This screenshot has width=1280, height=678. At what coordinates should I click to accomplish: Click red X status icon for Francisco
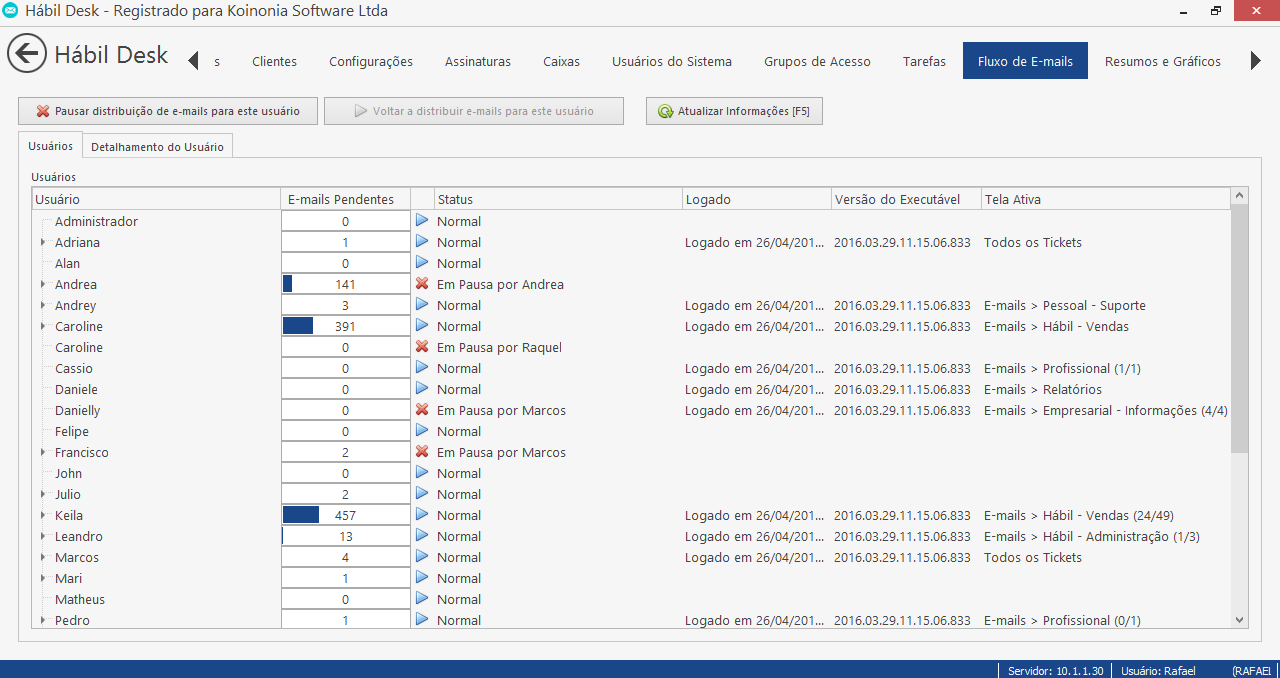click(422, 452)
